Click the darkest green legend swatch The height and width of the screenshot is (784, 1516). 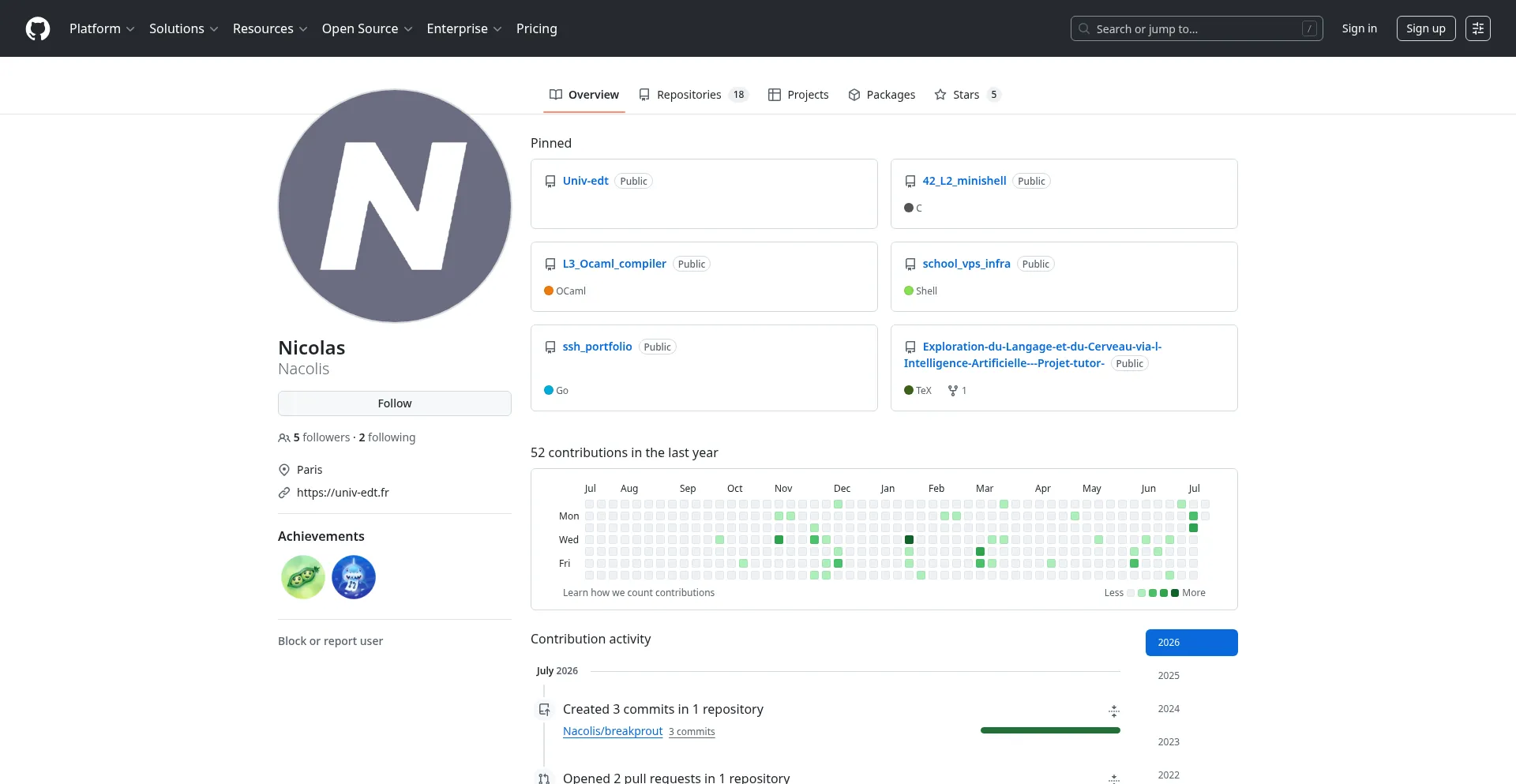point(1175,593)
